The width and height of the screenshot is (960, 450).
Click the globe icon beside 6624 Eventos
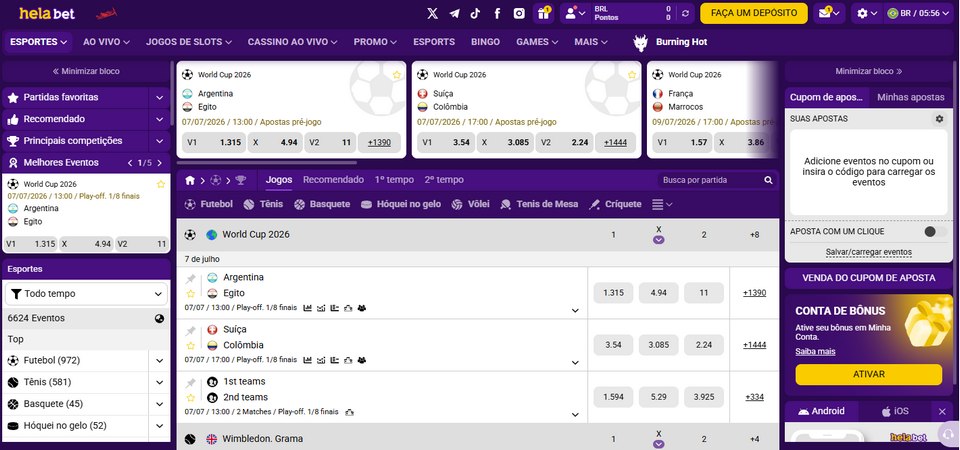tap(159, 318)
